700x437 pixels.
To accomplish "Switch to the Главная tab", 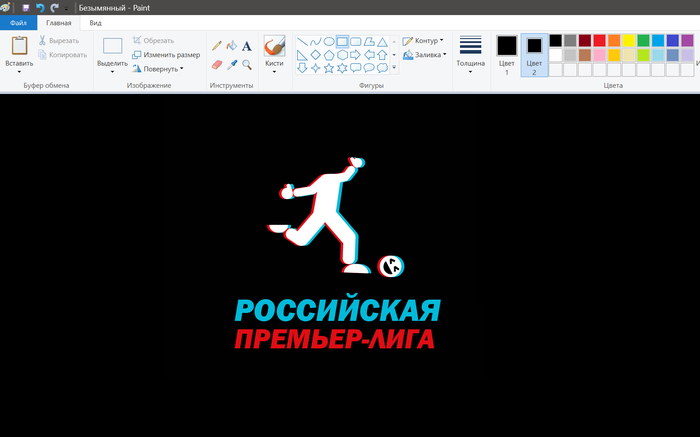I will click(58, 23).
